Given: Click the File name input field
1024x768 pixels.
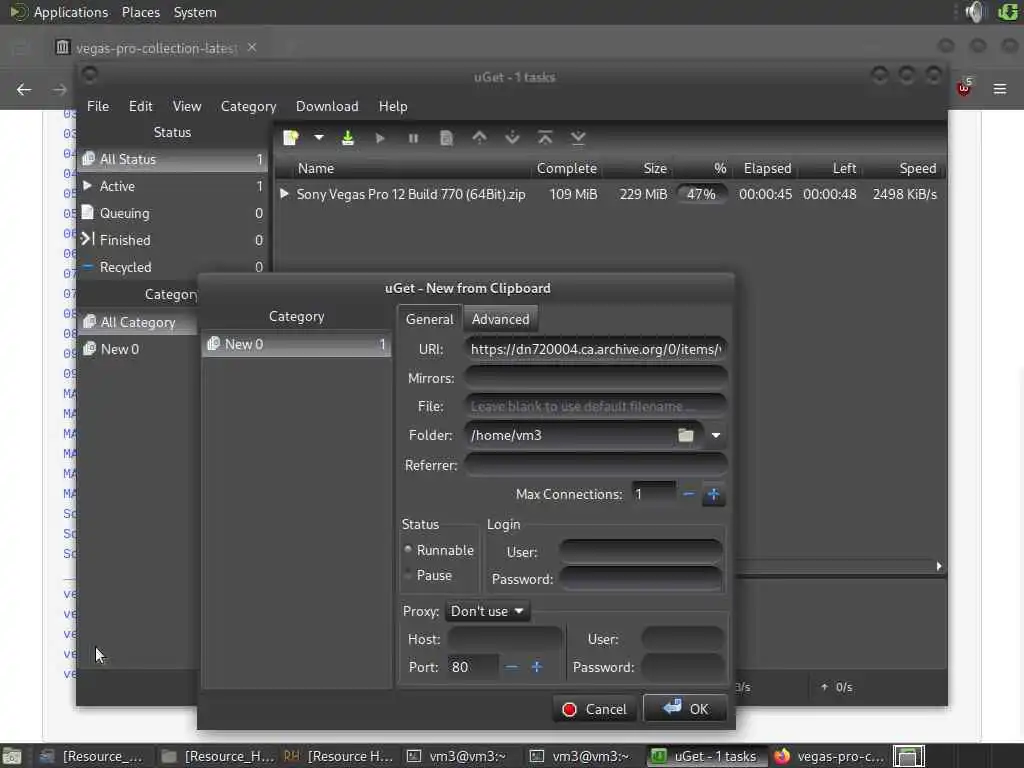Looking at the screenshot, I should (596, 406).
